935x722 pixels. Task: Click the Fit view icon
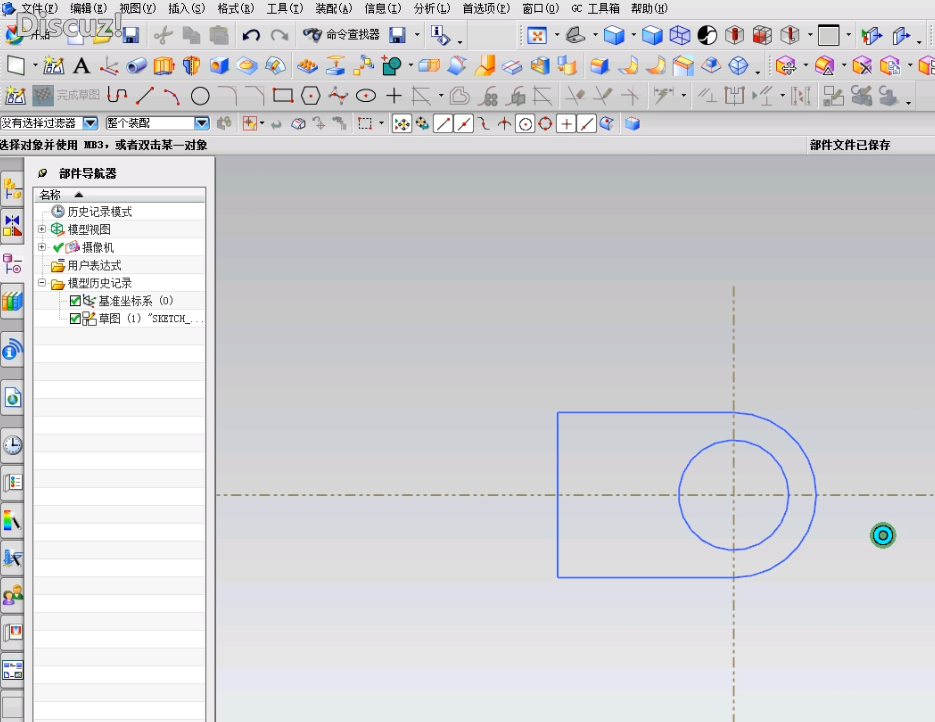[537, 35]
